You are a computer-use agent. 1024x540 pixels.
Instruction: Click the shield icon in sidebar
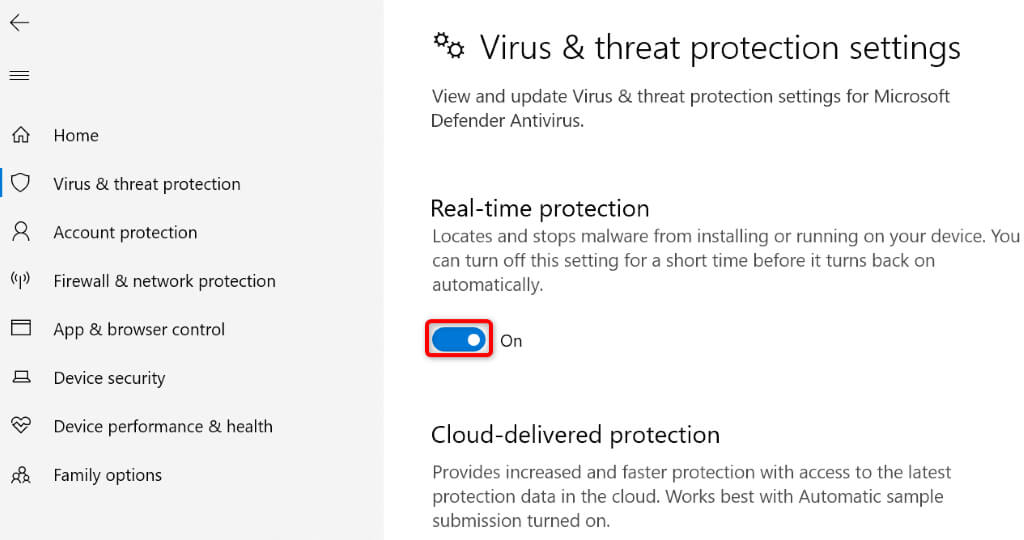[x=20, y=183]
